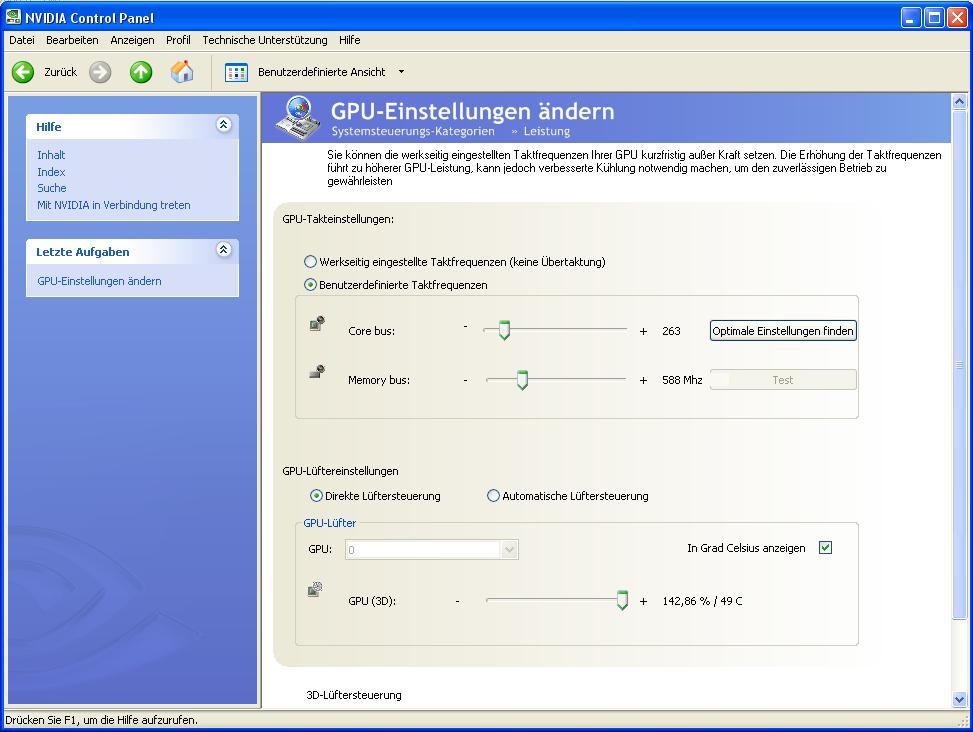The height and width of the screenshot is (732, 973).
Task: Collapse the Hilfe panel
Action: coord(223,125)
